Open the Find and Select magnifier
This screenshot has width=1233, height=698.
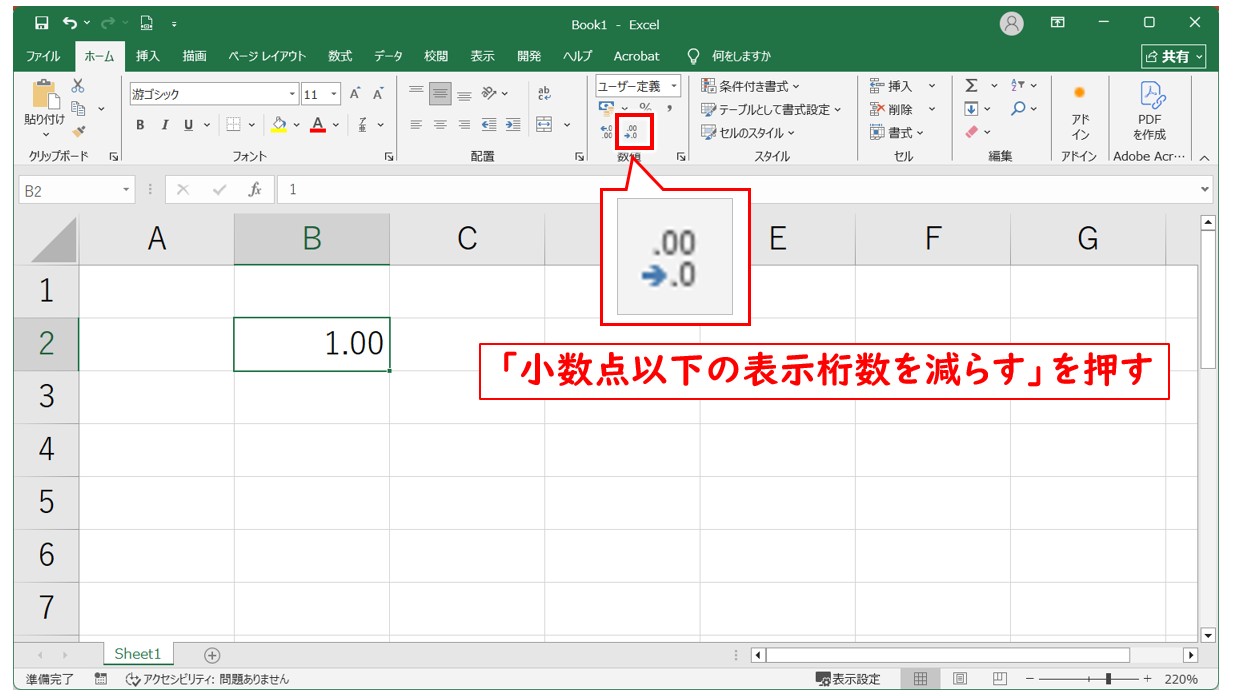tap(1018, 108)
